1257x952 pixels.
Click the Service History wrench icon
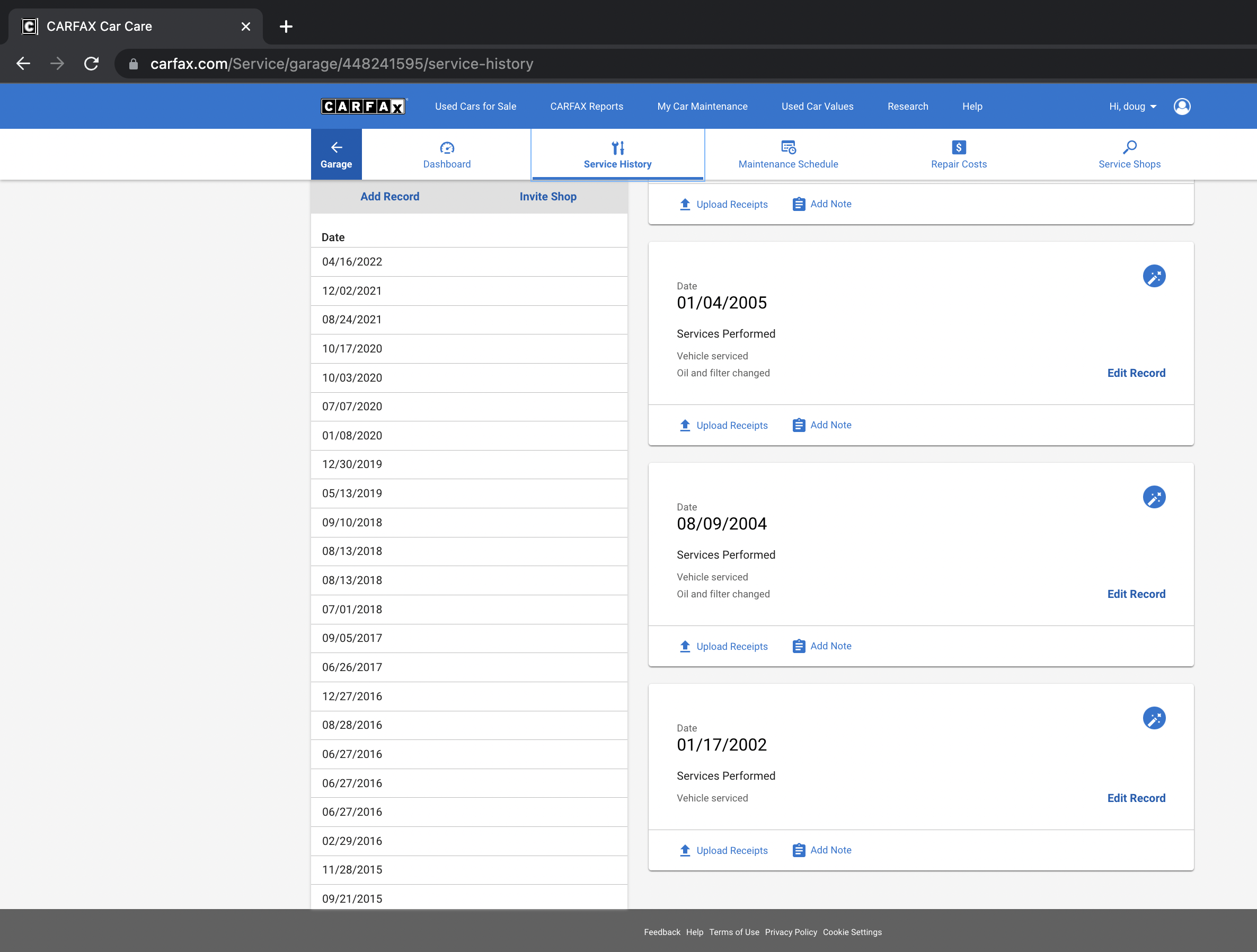(x=618, y=148)
